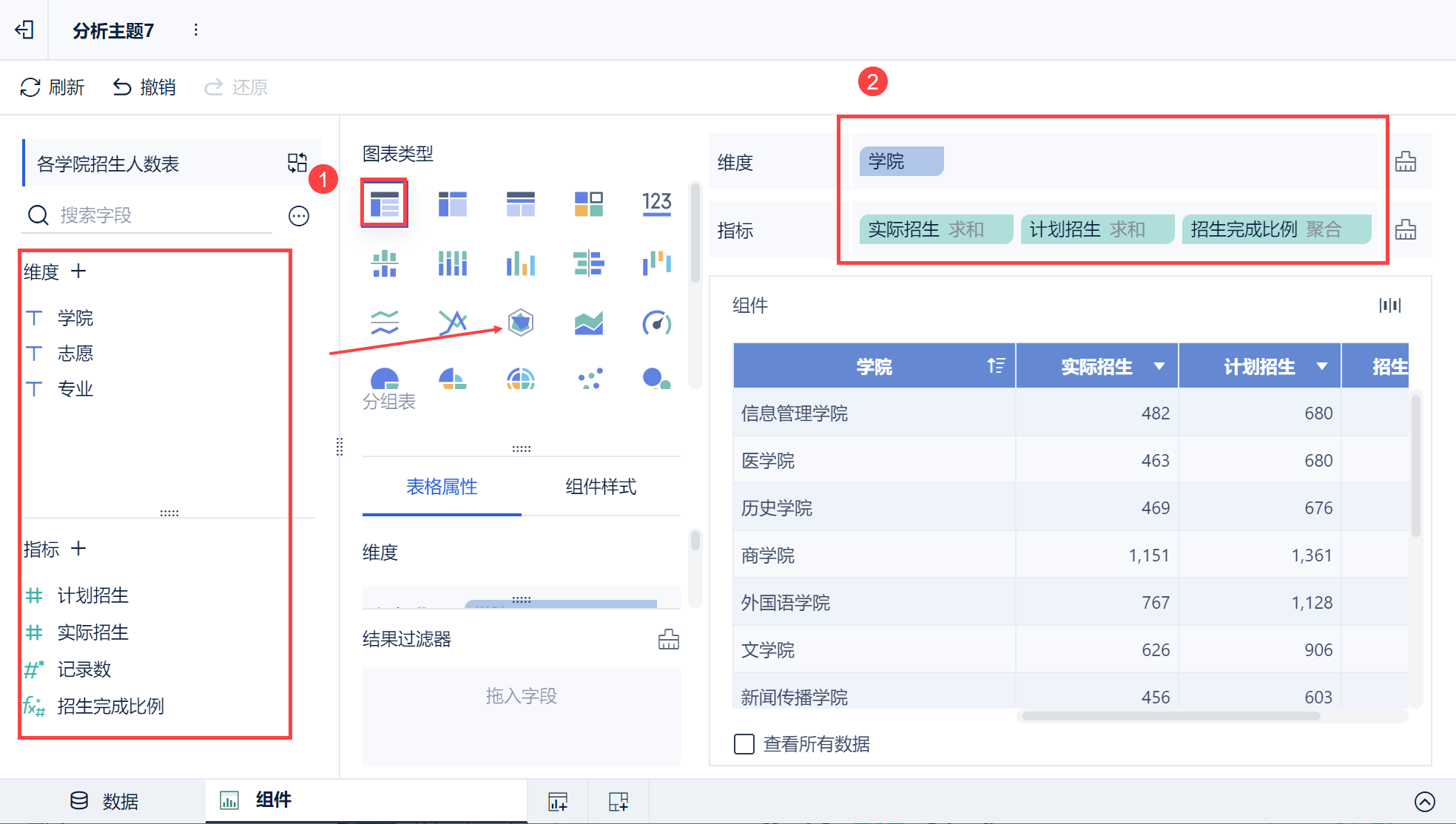Open the 实际招生 column dropdown arrow
This screenshot has height=824, width=1456.
[1159, 366]
